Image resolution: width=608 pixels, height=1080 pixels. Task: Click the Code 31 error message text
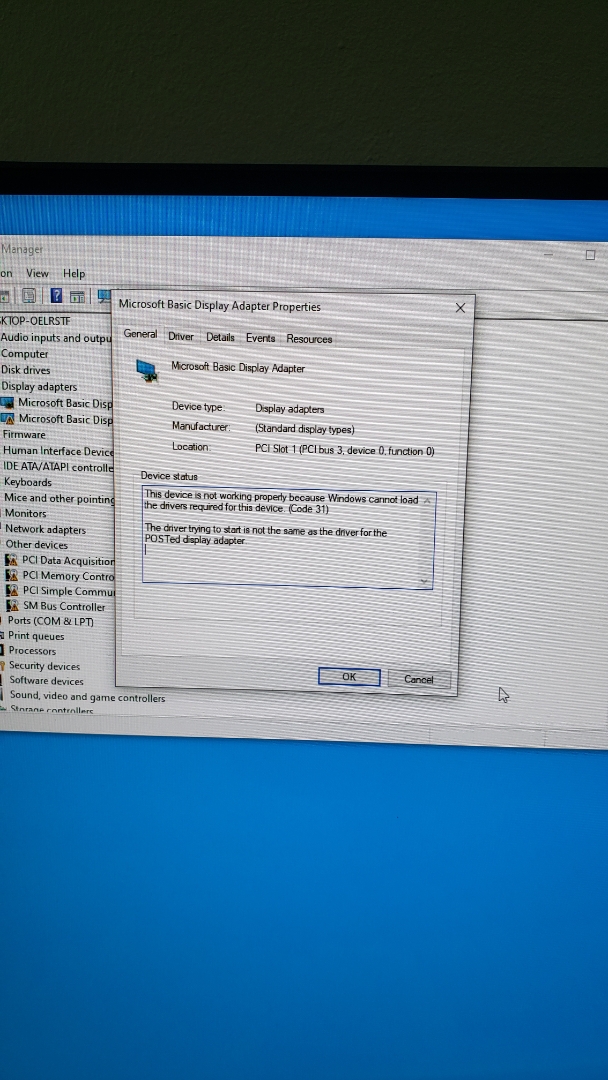[x=282, y=503]
